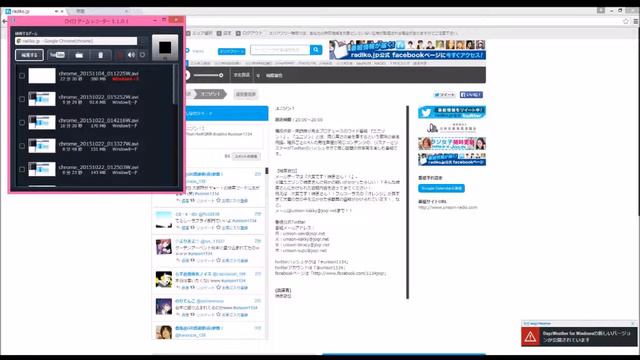Tick the checkbox for chrome_20151022_014216 recording
640x360 pixels.
click(x=22, y=122)
